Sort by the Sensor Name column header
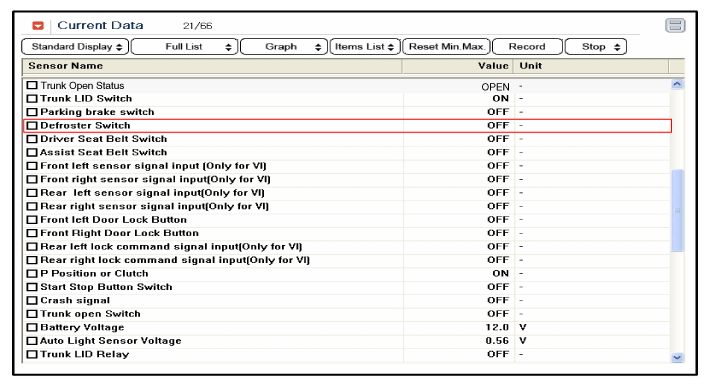711x387 pixels. (x=212, y=66)
